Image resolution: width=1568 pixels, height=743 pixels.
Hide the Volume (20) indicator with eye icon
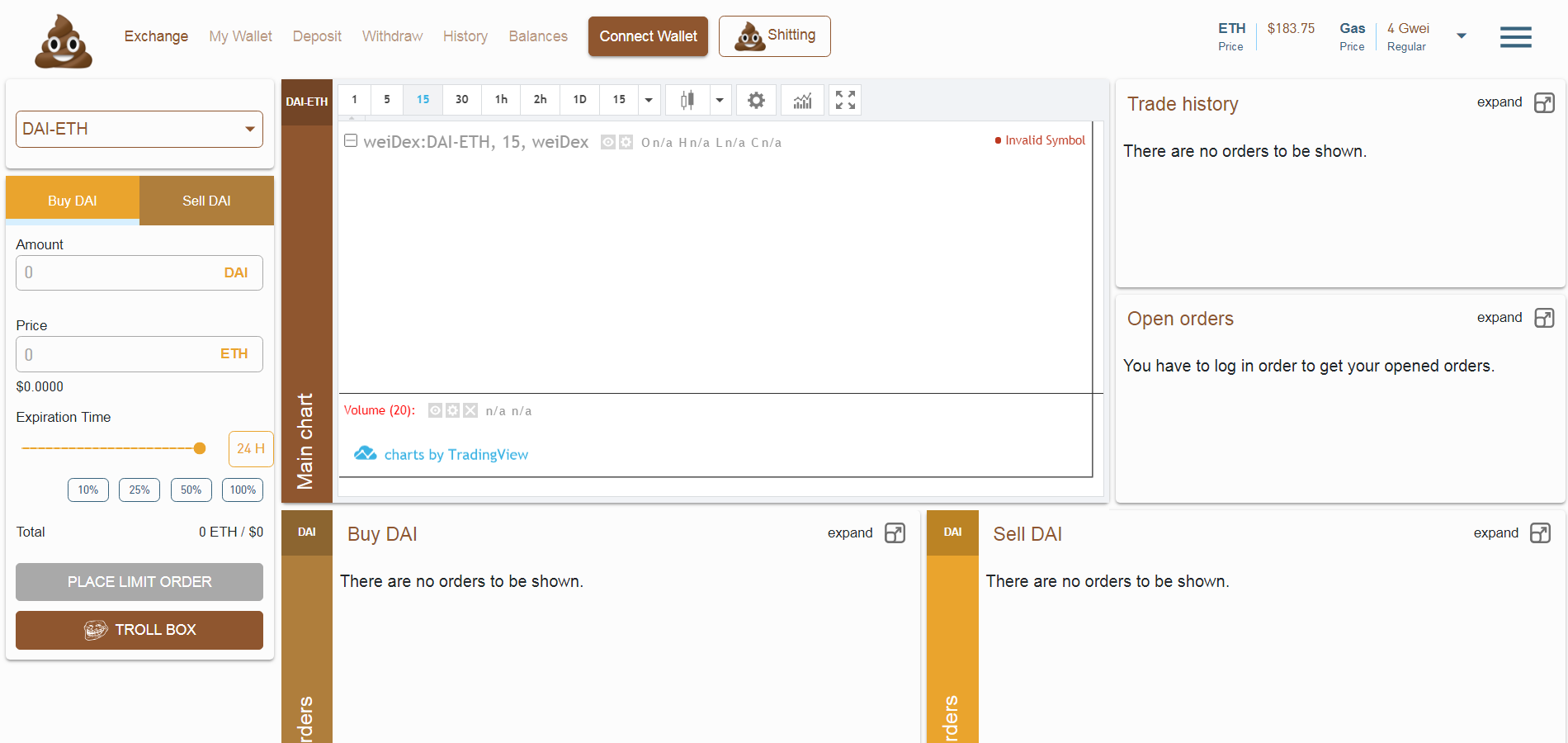coord(435,410)
